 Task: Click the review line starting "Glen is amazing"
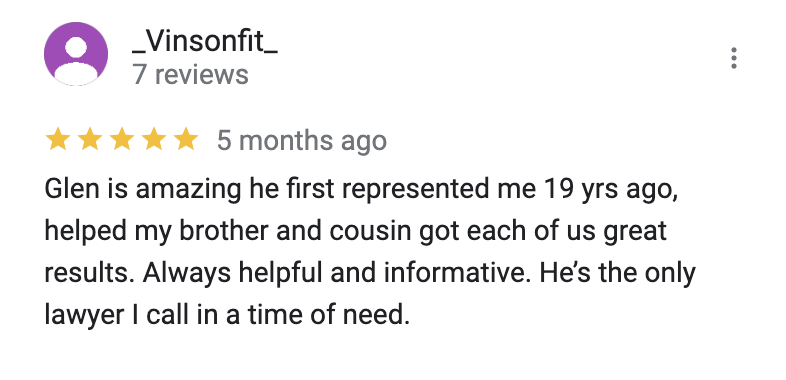coord(361,191)
